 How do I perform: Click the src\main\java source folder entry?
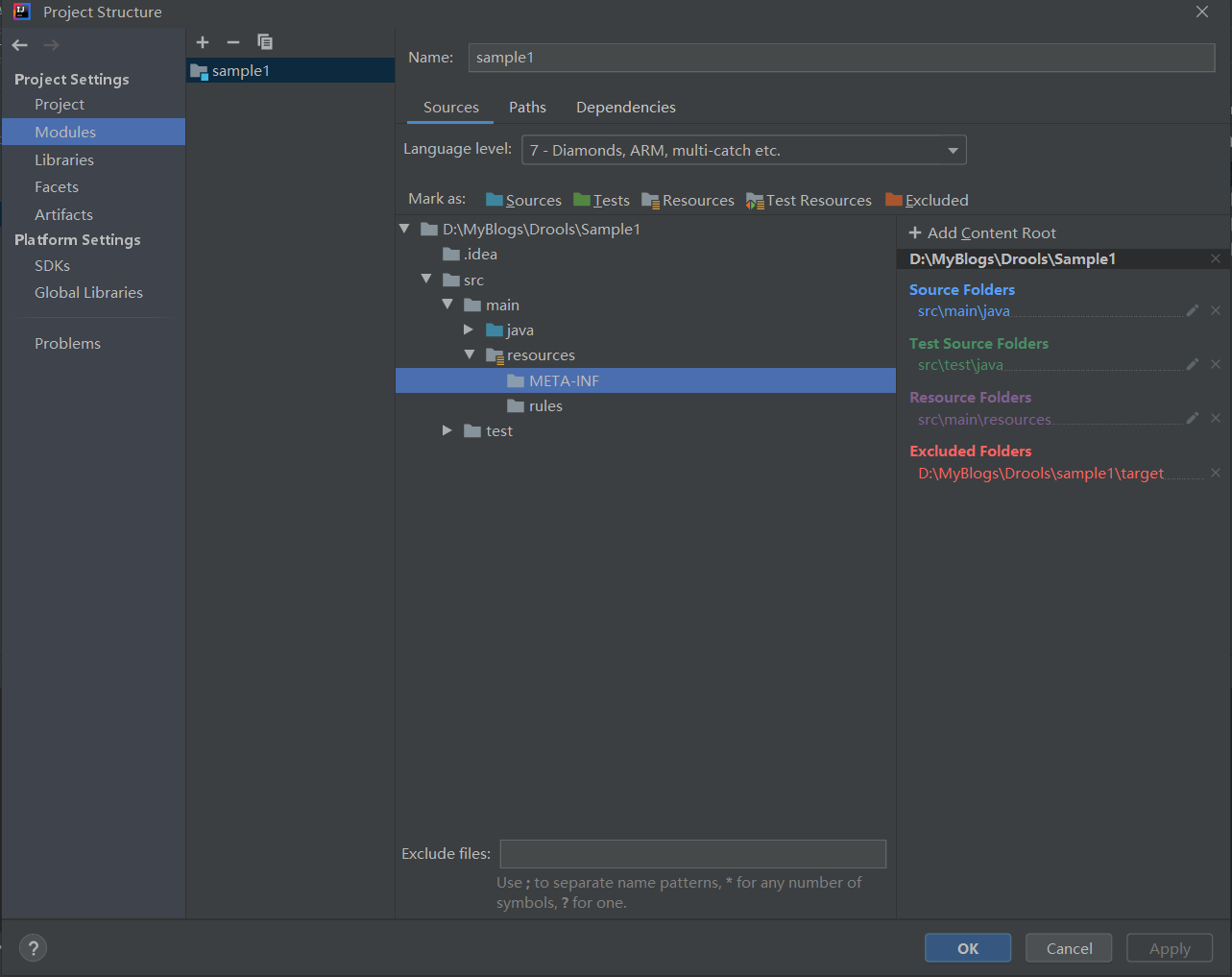963,310
